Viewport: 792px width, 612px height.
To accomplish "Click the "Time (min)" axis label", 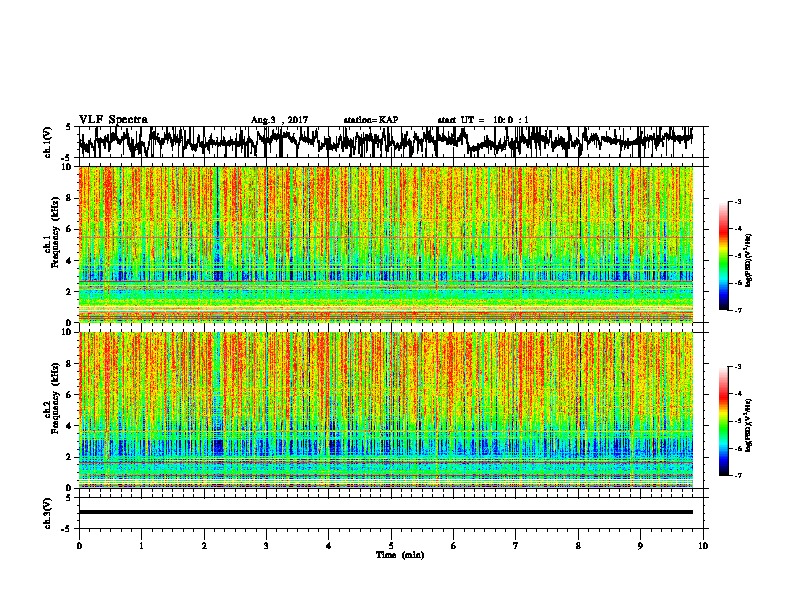I will pyautogui.click(x=400, y=555).
